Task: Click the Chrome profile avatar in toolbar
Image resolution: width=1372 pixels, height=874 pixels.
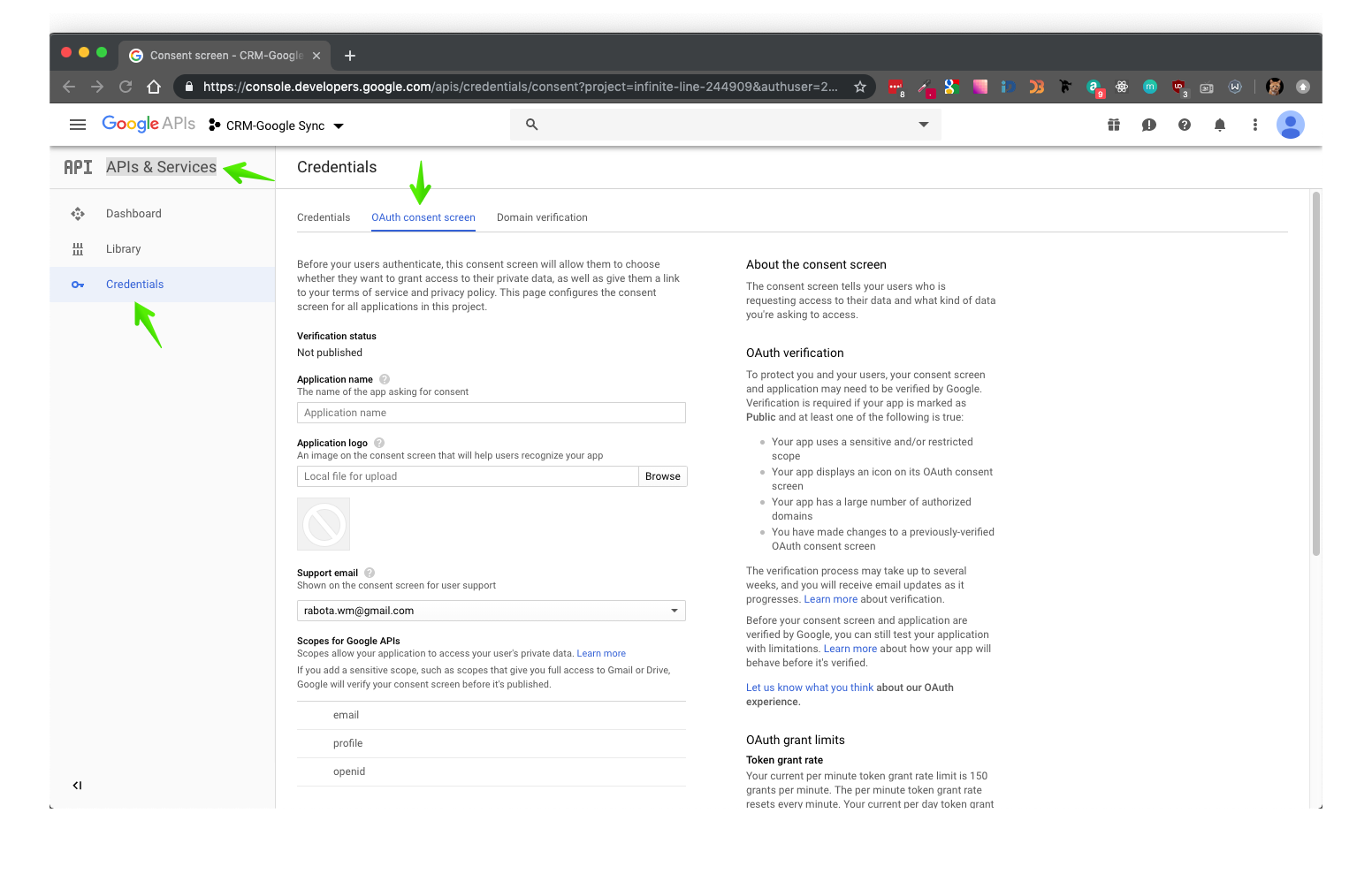Action: 1274,87
